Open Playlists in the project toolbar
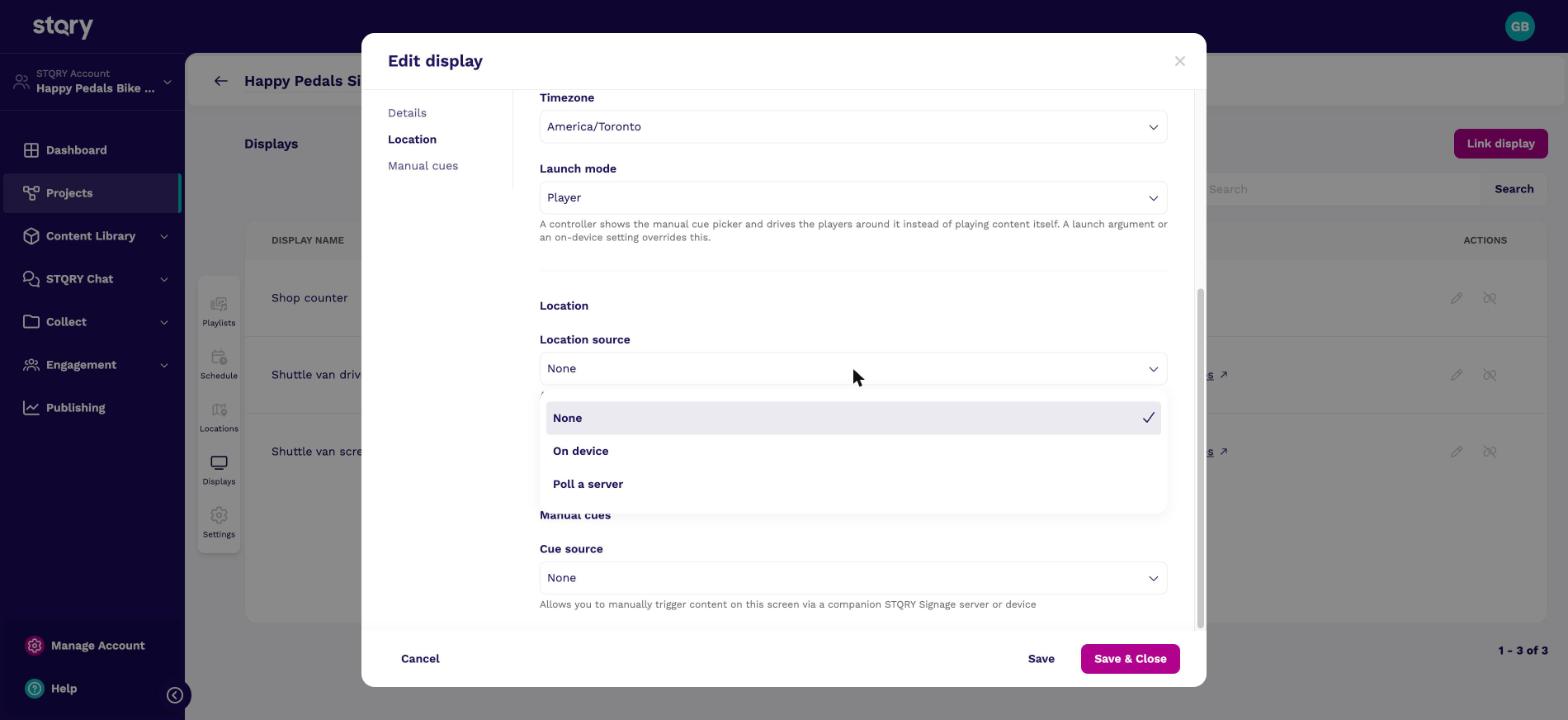The width and height of the screenshot is (1568, 720). 219,311
